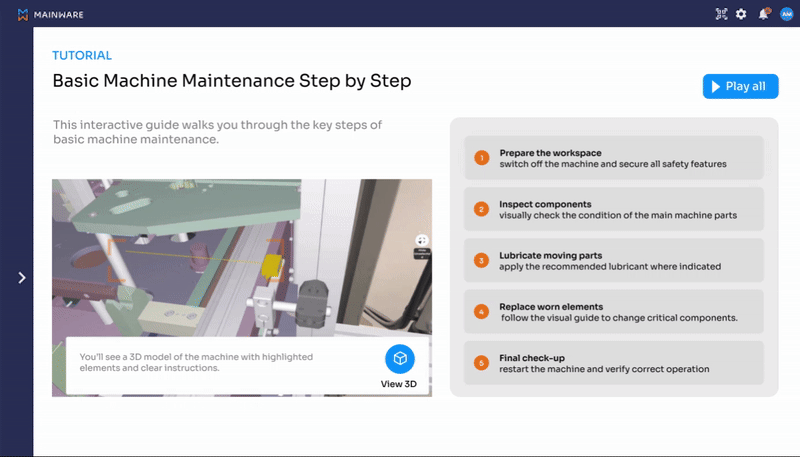
Task: Select step 5 Final check-up
Action: pyautogui.click(x=614, y=363)
